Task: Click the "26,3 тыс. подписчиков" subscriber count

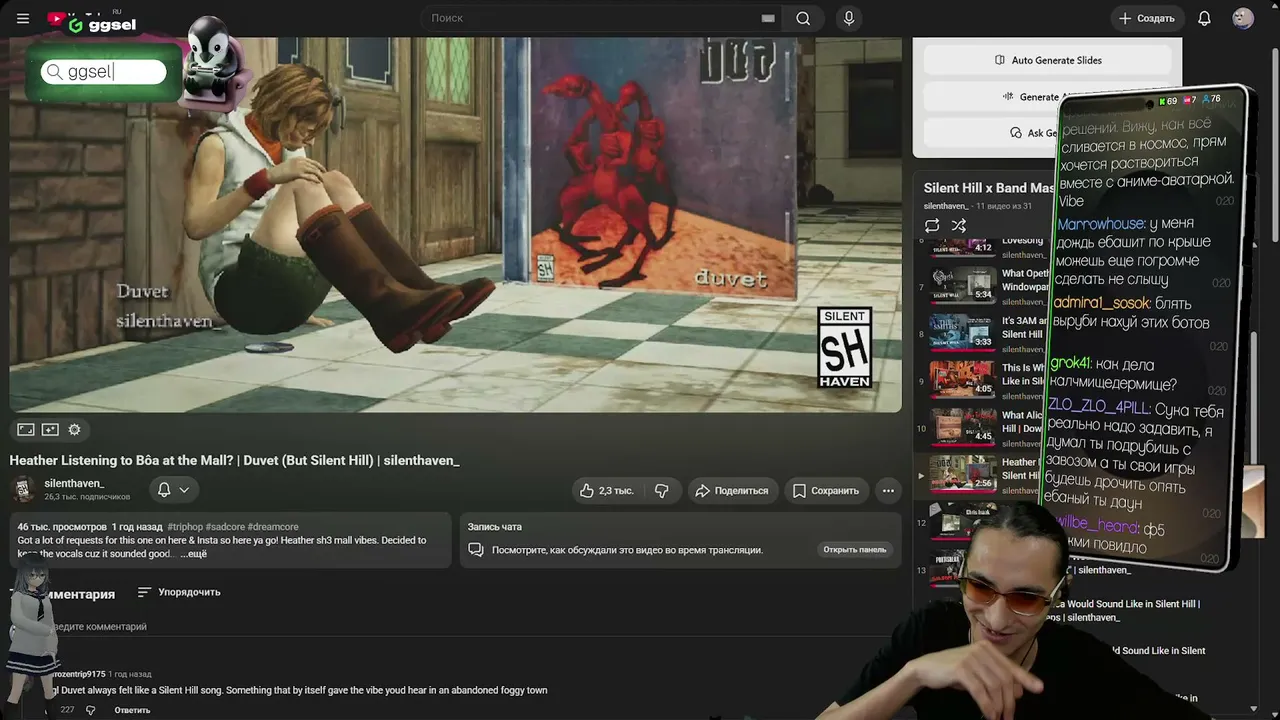Action: pos(87,497)
